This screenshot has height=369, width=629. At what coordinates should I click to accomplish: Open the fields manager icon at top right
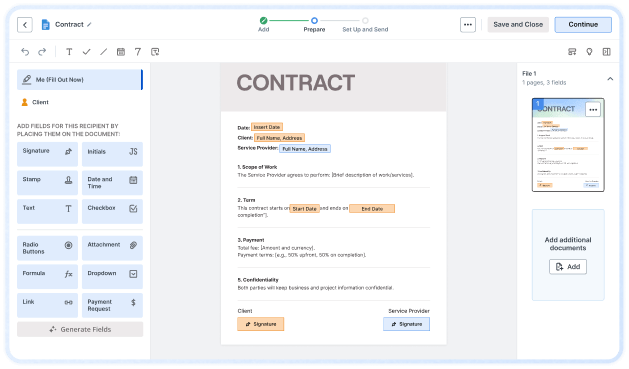[572, 52]
